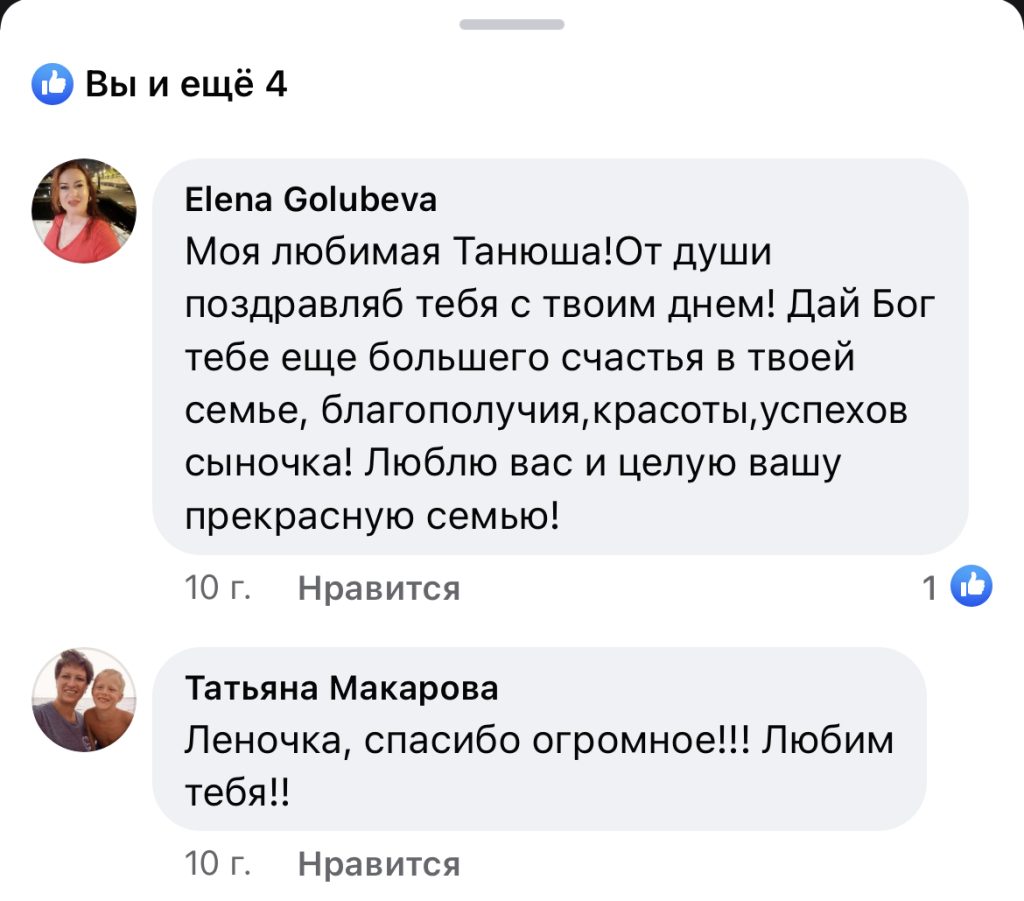Click the '10 г.' timestamp under Elena's comment
This screenshot has width=1024, height=901.
(217, 589)
